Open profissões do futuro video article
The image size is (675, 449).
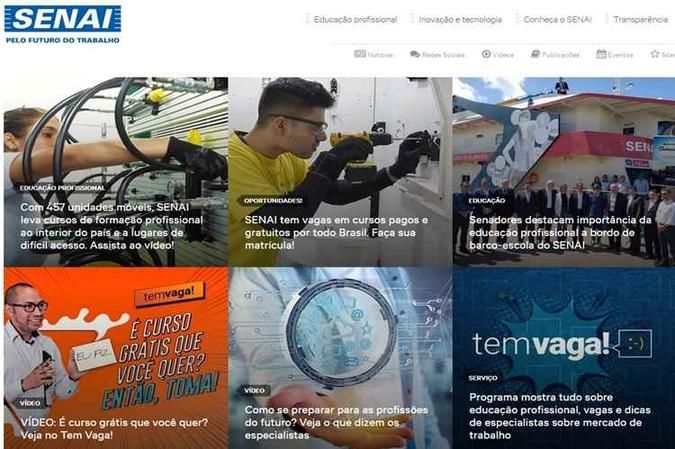(x=336, y=422)
